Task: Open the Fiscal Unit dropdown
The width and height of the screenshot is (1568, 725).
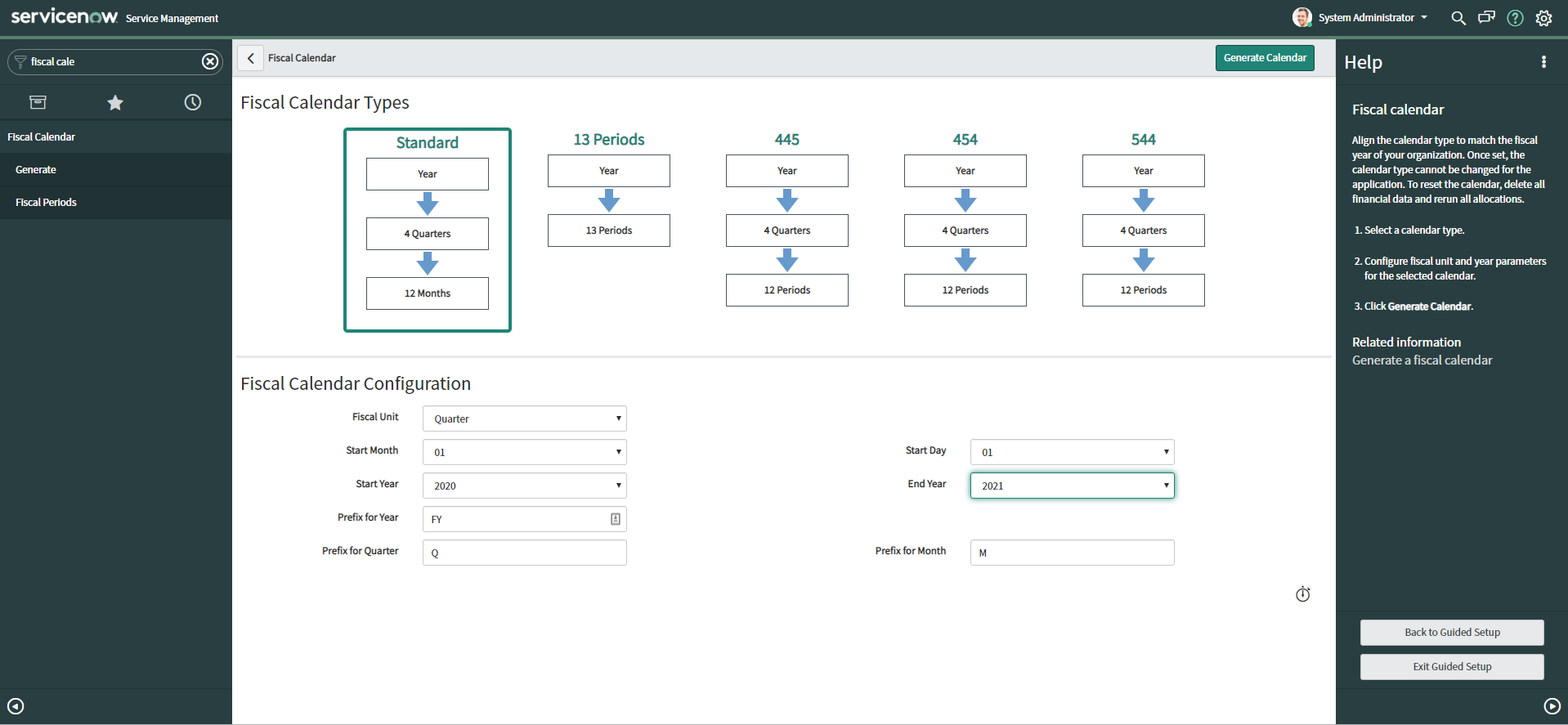Action: (x=525, y=418)
